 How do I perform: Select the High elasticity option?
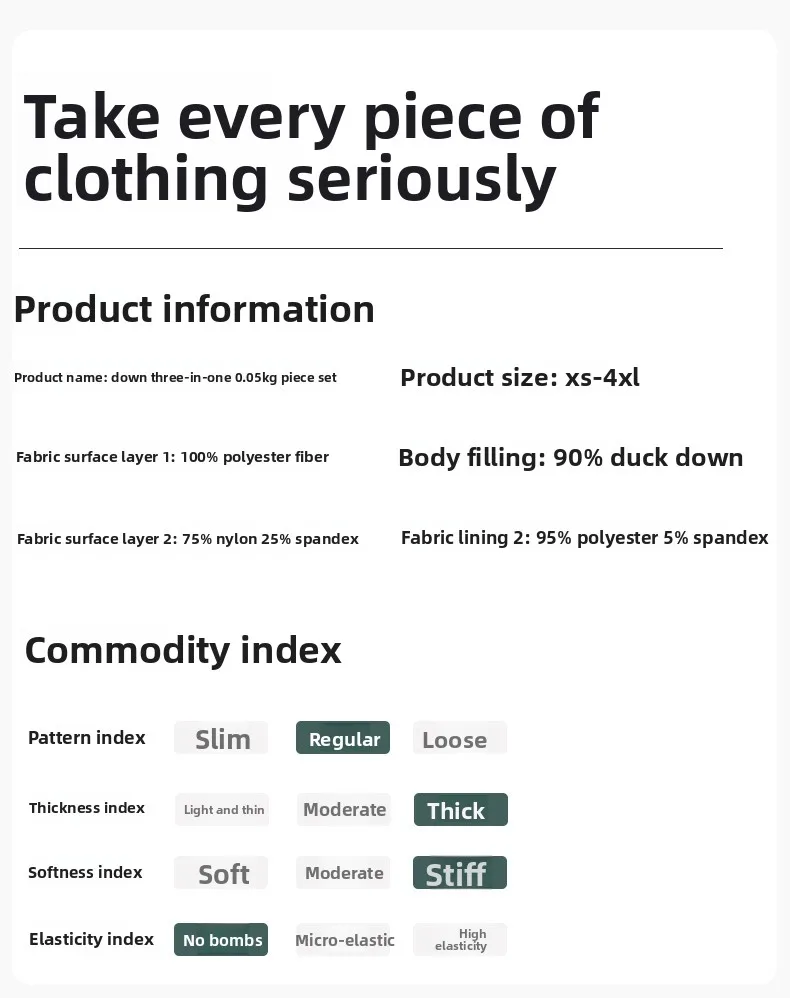pyautogui.click(x=460, y=939)
